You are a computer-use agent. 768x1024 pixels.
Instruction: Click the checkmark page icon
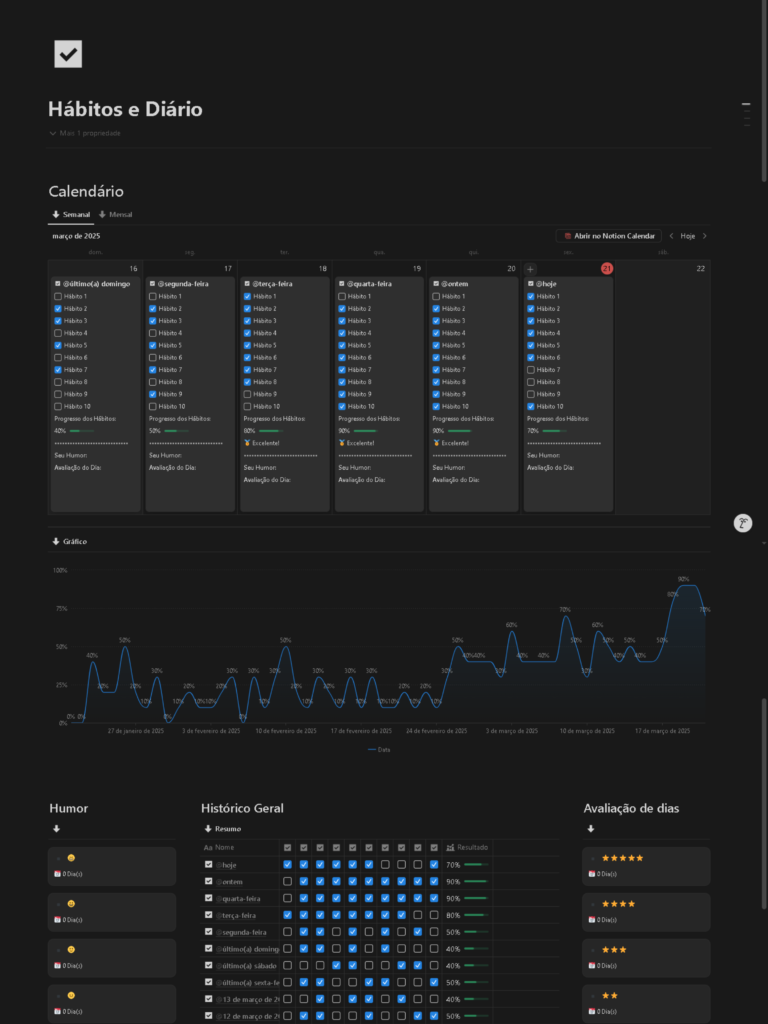tap(68, 54)
